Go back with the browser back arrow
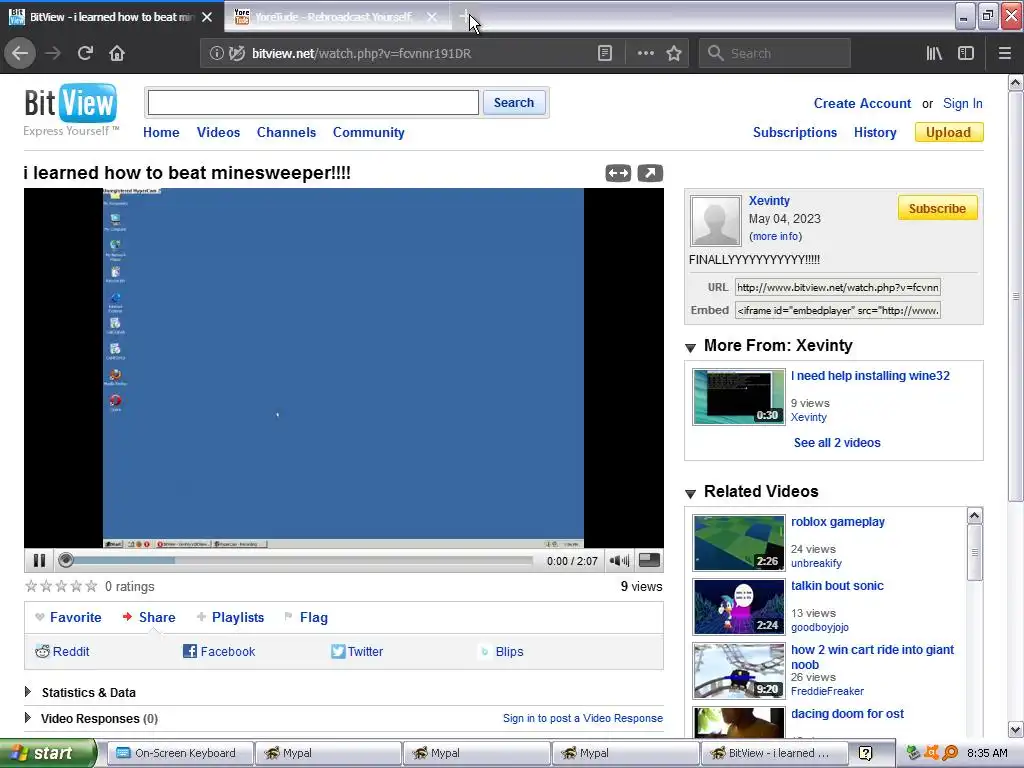 pos(20,54)
